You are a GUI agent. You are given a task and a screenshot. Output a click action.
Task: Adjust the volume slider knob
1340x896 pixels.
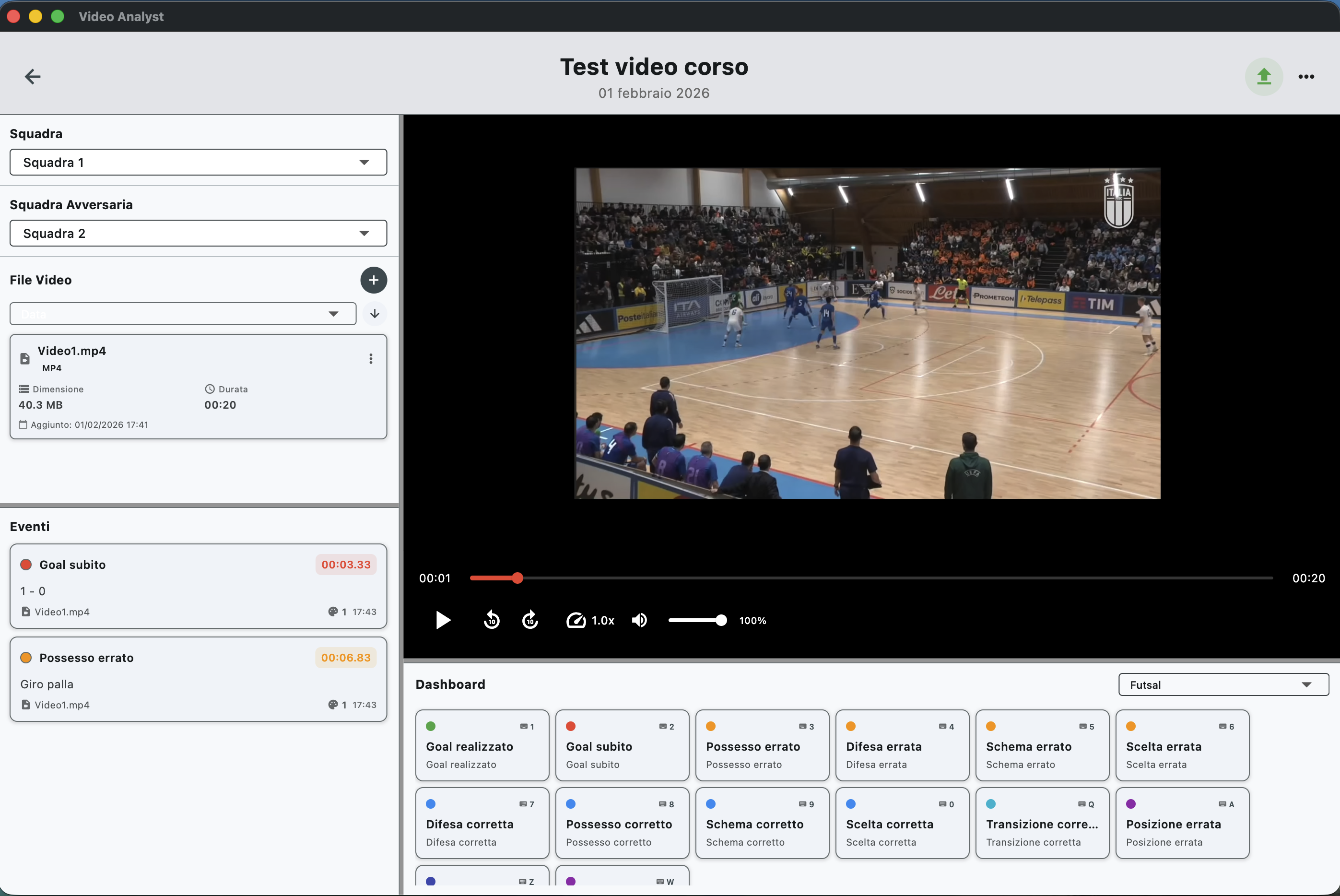click(721, 621)
